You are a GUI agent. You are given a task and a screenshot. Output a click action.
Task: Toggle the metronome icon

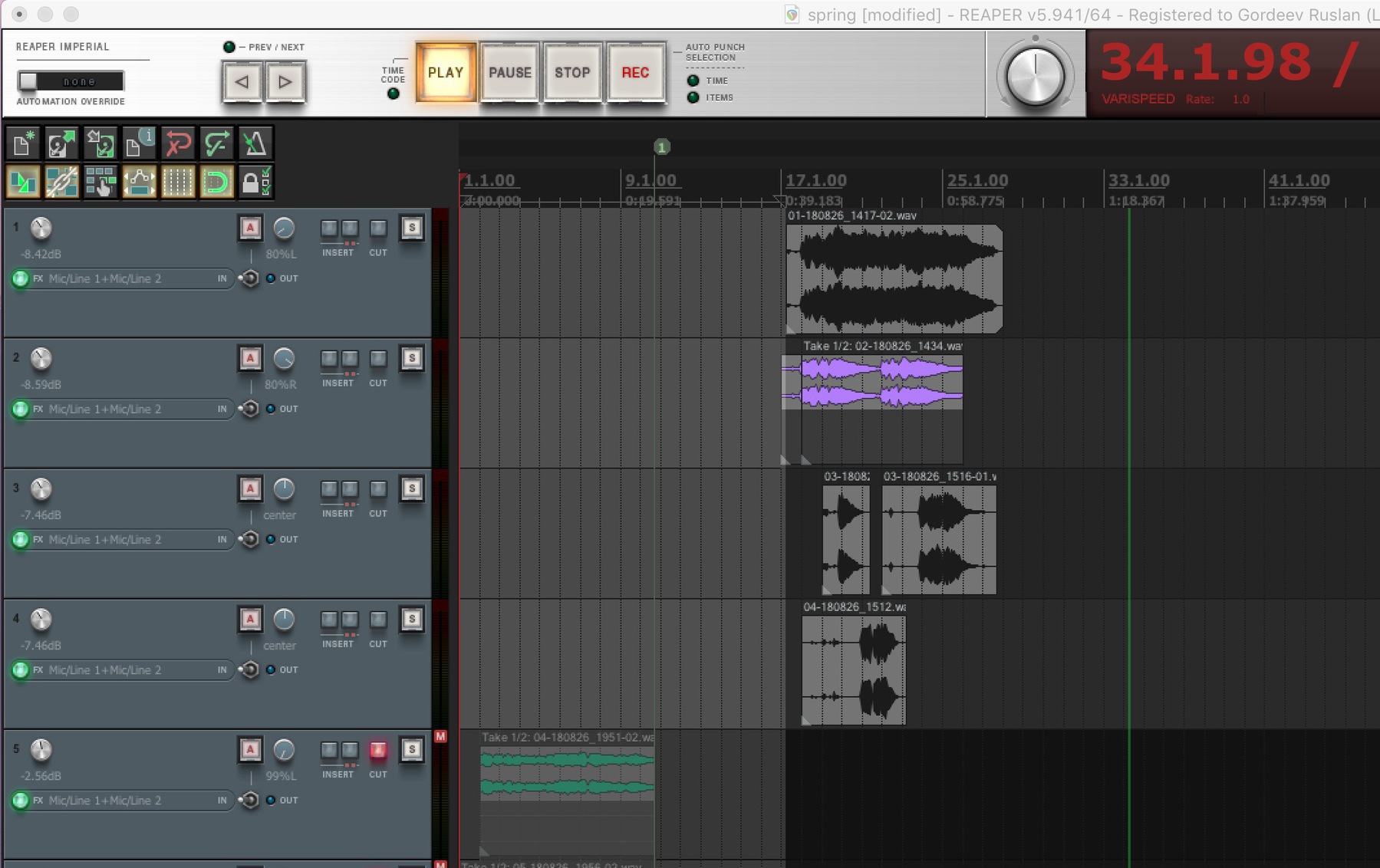coord(255,143)
